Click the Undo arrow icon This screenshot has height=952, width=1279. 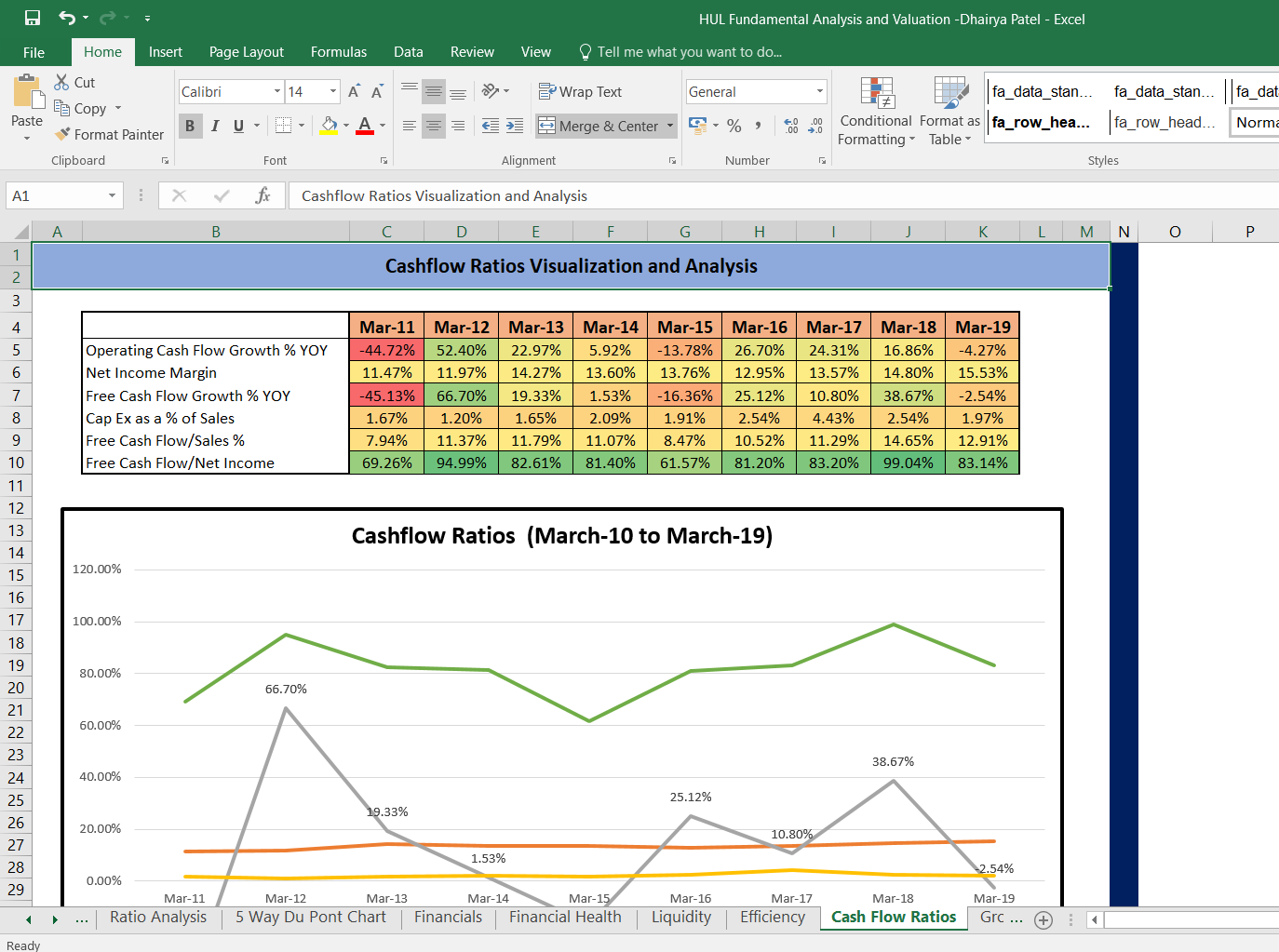[67, 18]
